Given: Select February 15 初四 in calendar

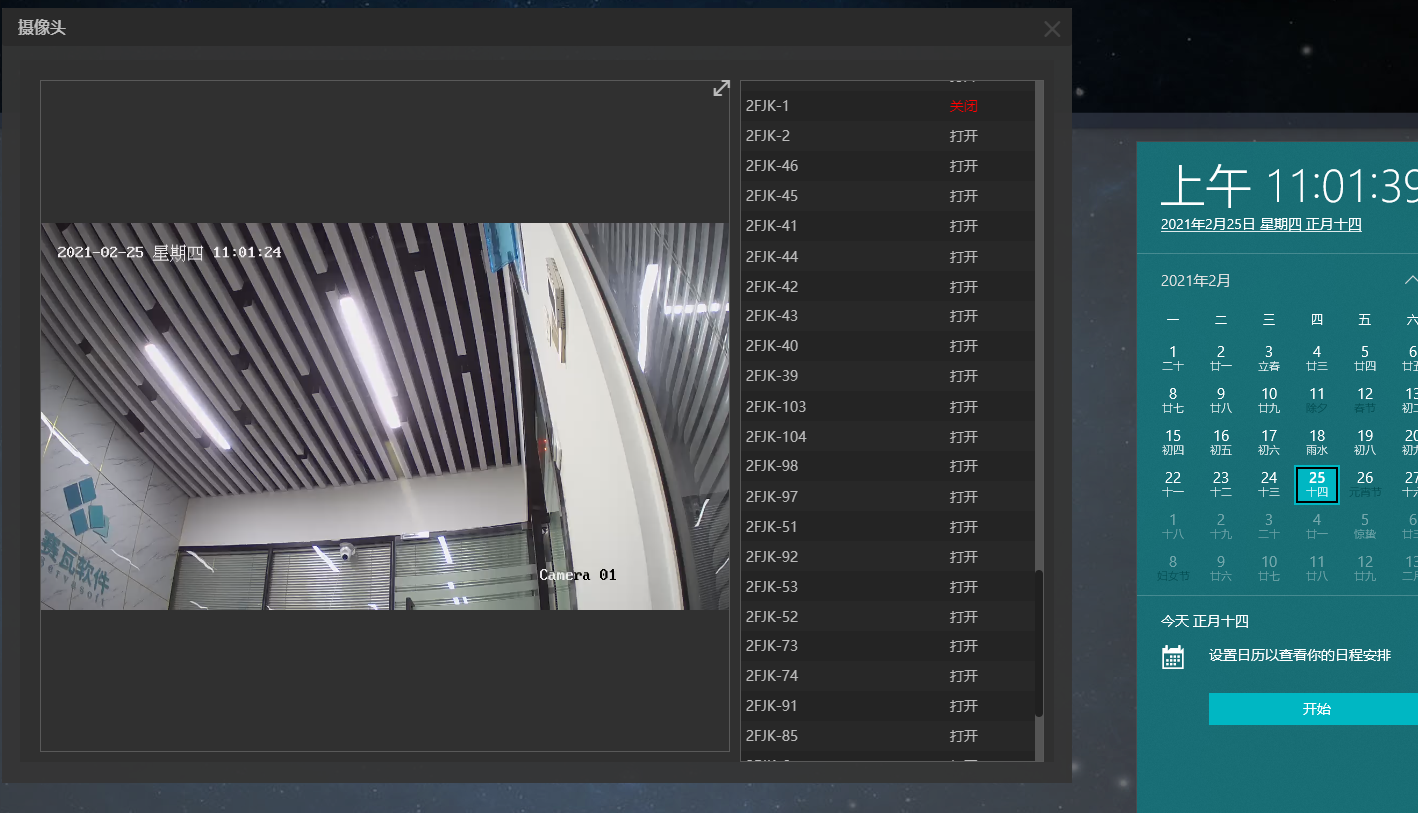Looking at the screenshot, I should [x=1173, y=442].
